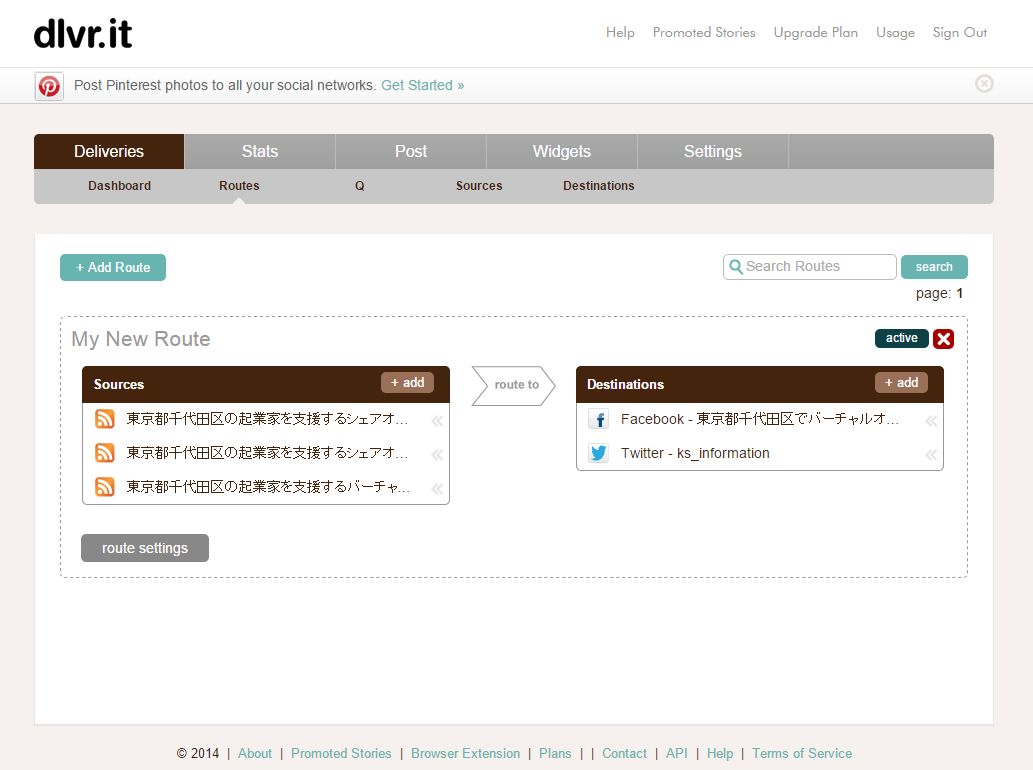Delete My New Route with red X
This screenshot has height=770, width=1033.
tap(943, 339)
